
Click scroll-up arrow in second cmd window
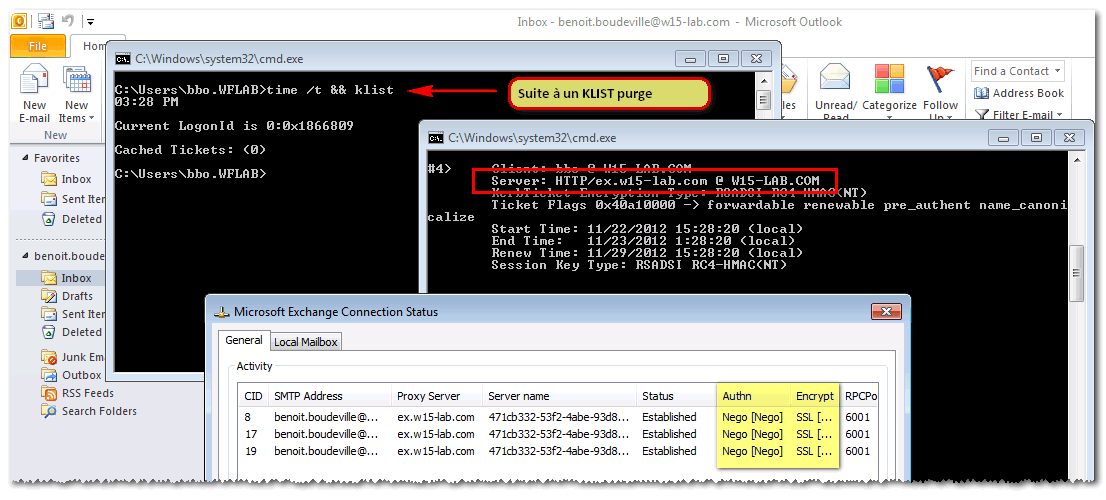coord(1076,161)
